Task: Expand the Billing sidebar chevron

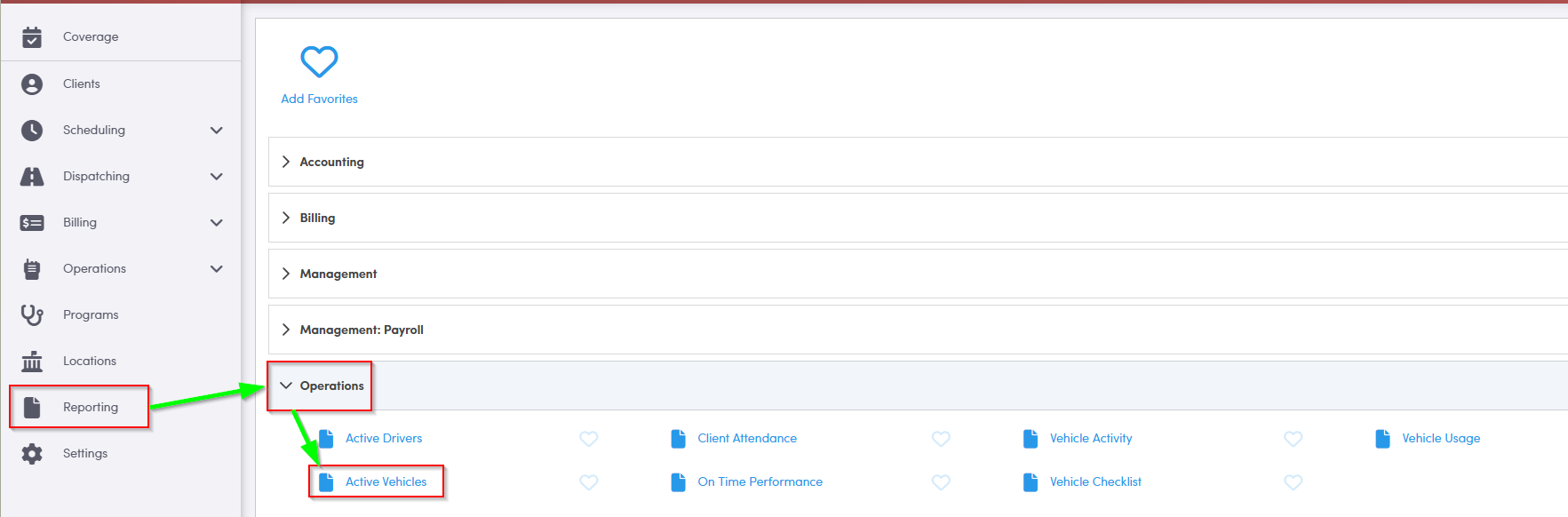Action: point(216,223)
